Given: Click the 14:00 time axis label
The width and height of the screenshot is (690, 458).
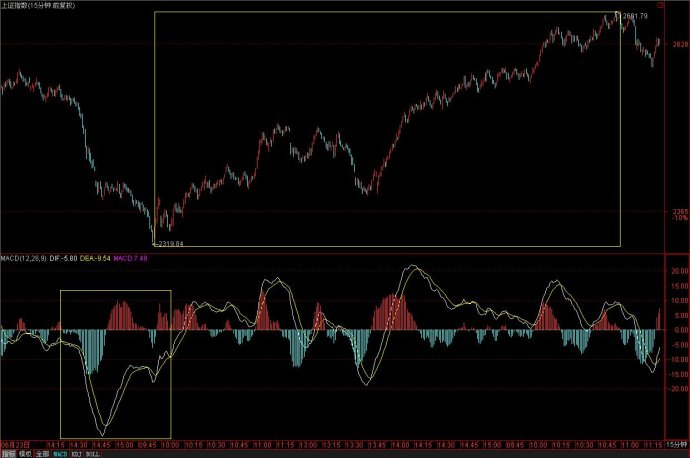Looking at the screenshot, I should pos(400,445).
